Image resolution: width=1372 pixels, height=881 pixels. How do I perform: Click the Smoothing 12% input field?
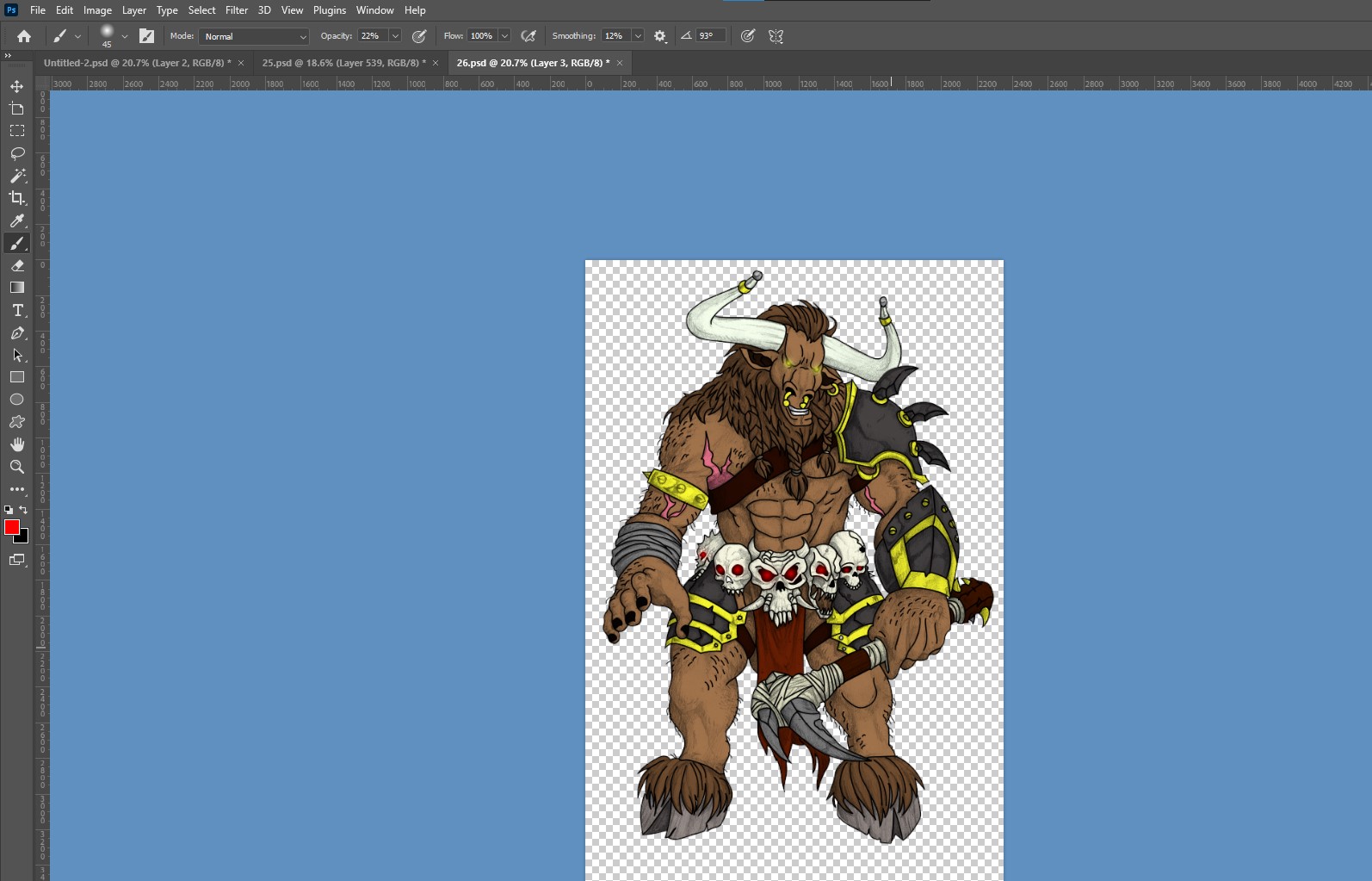coord(615,36)
